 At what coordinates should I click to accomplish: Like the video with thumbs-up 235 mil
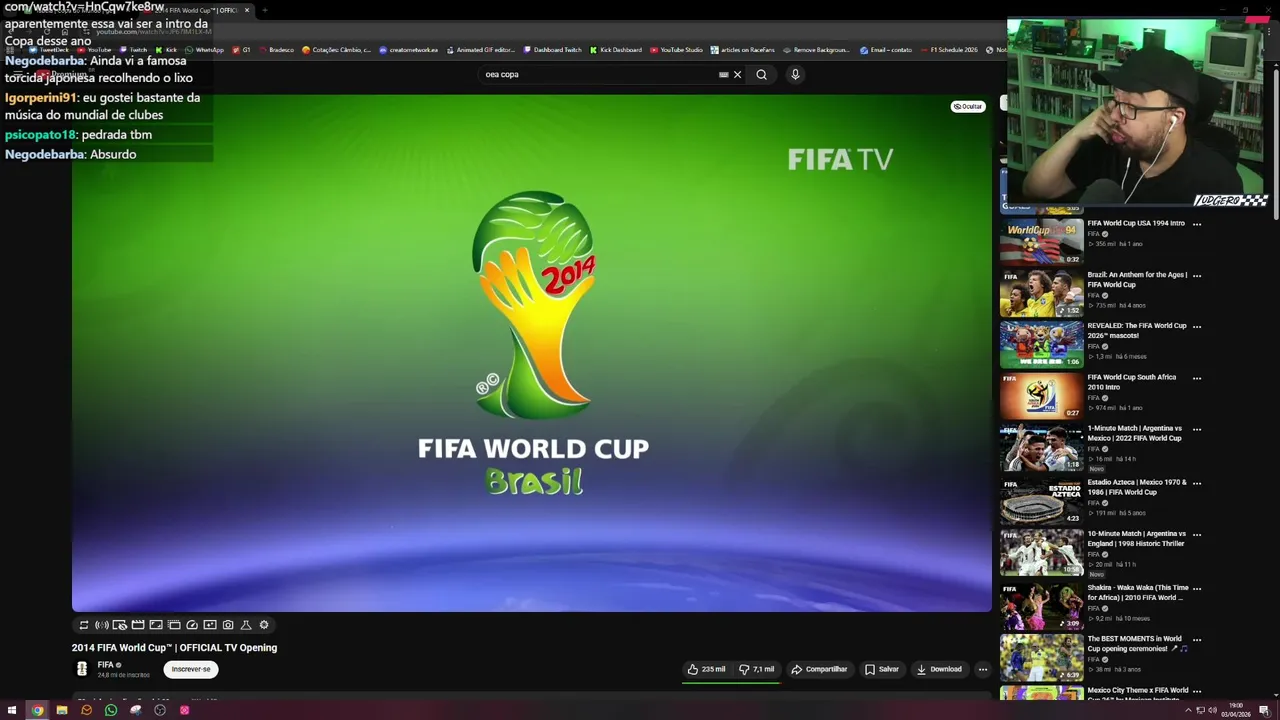click(707, 669)
